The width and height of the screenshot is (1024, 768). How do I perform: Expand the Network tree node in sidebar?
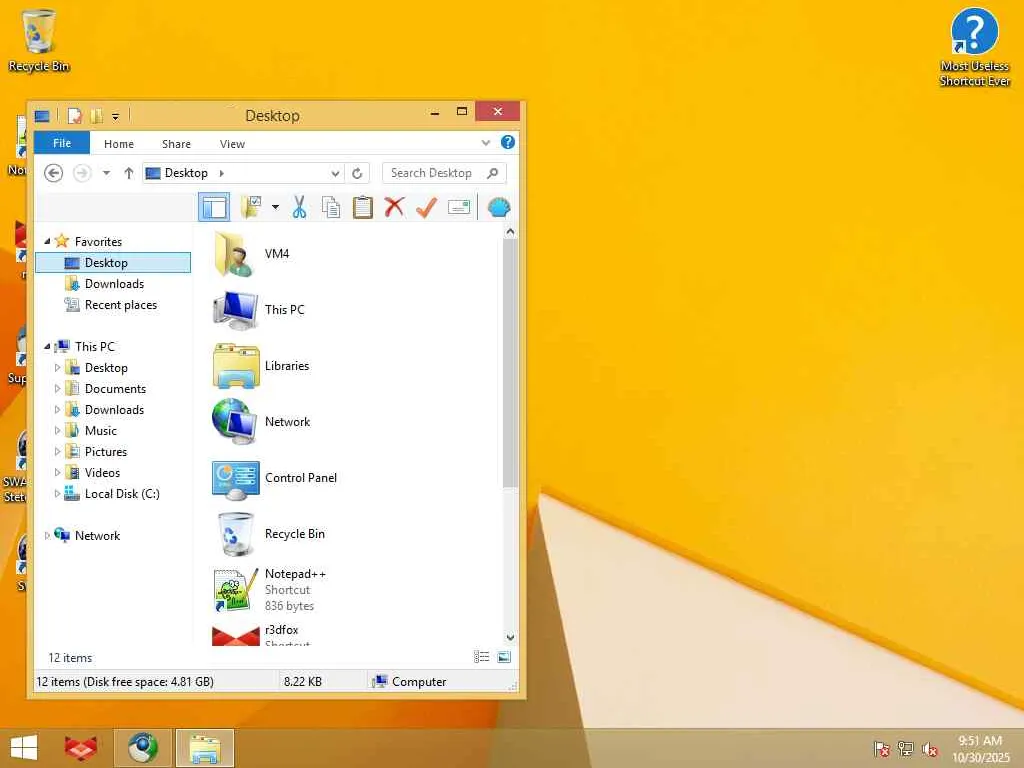coord(47,536)
